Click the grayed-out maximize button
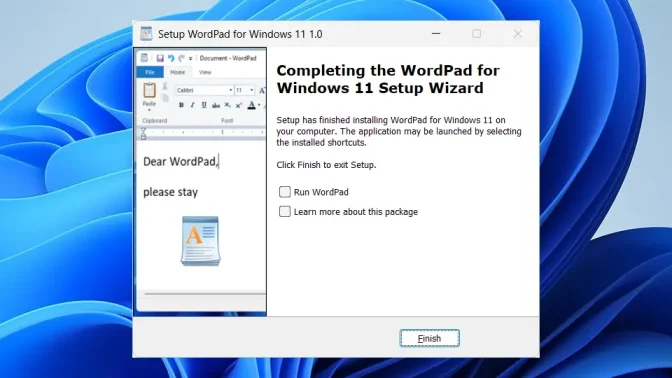The image size is (672, 378). [477, 33]
